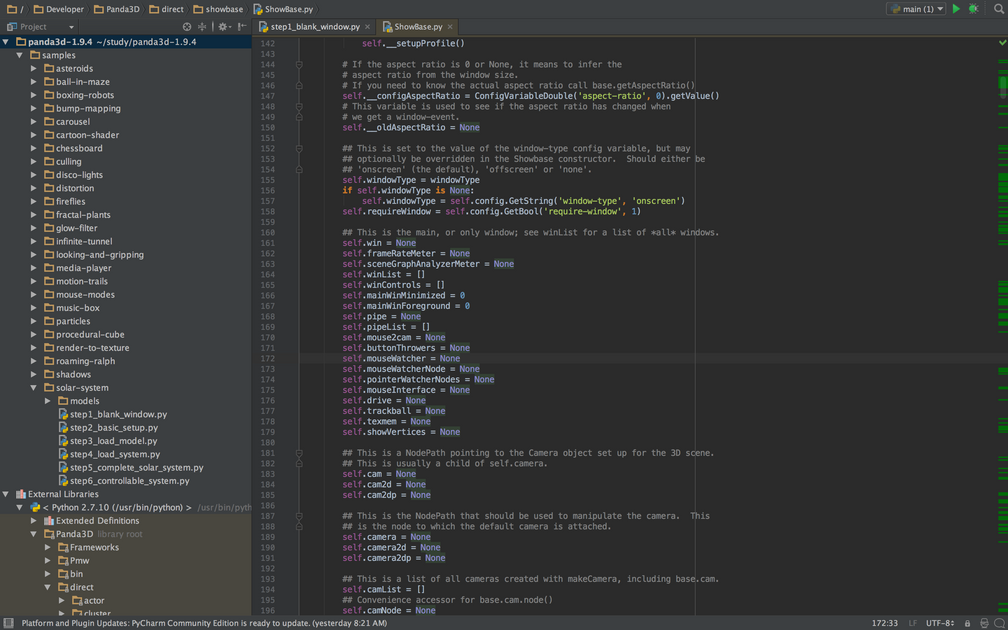The width and height of the screenshot is (1008, 630).
Task: Click the Python logo in the run selector
Action: pos(893,8)
